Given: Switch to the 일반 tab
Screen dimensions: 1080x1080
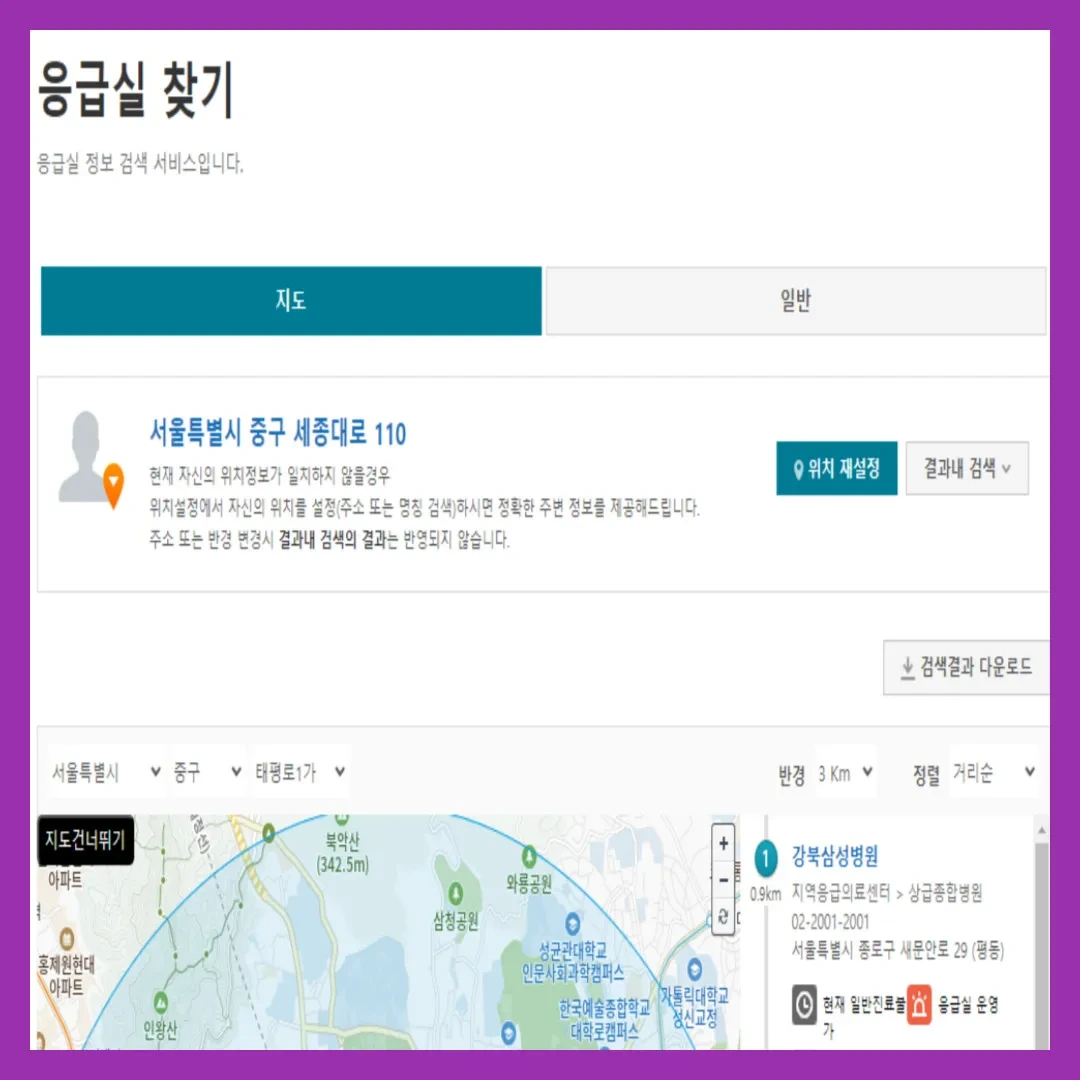Looking at the screenshot, I should click(x=796, y=301).
